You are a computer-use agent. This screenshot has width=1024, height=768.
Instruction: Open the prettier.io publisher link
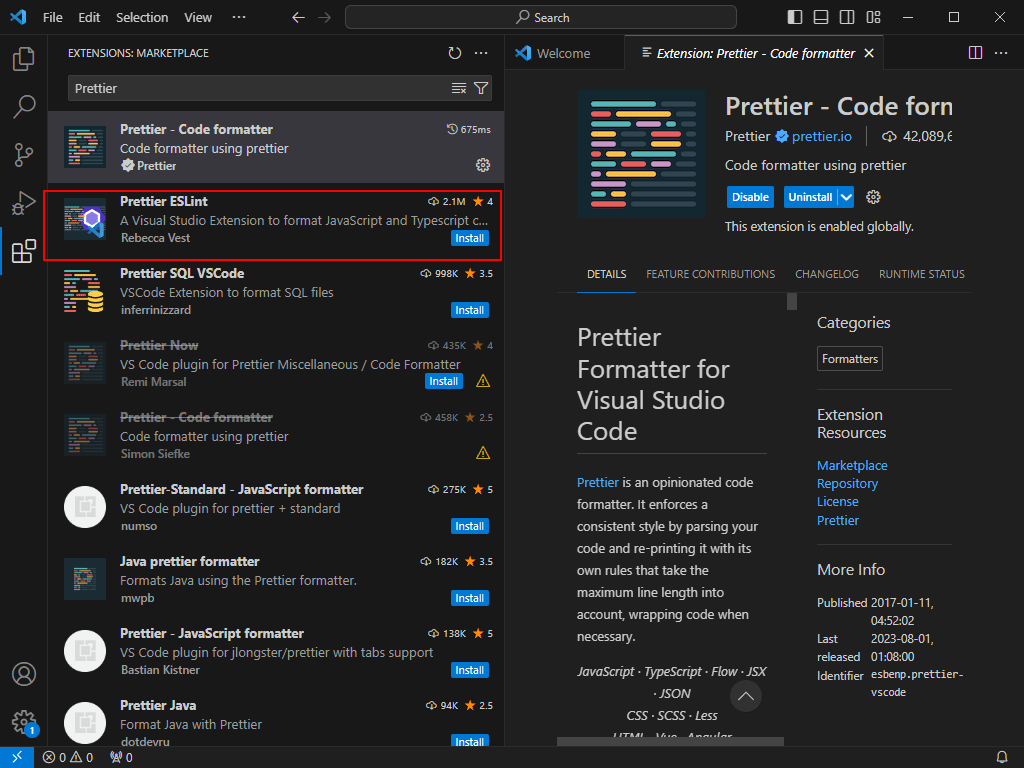[x=822, y=136]
